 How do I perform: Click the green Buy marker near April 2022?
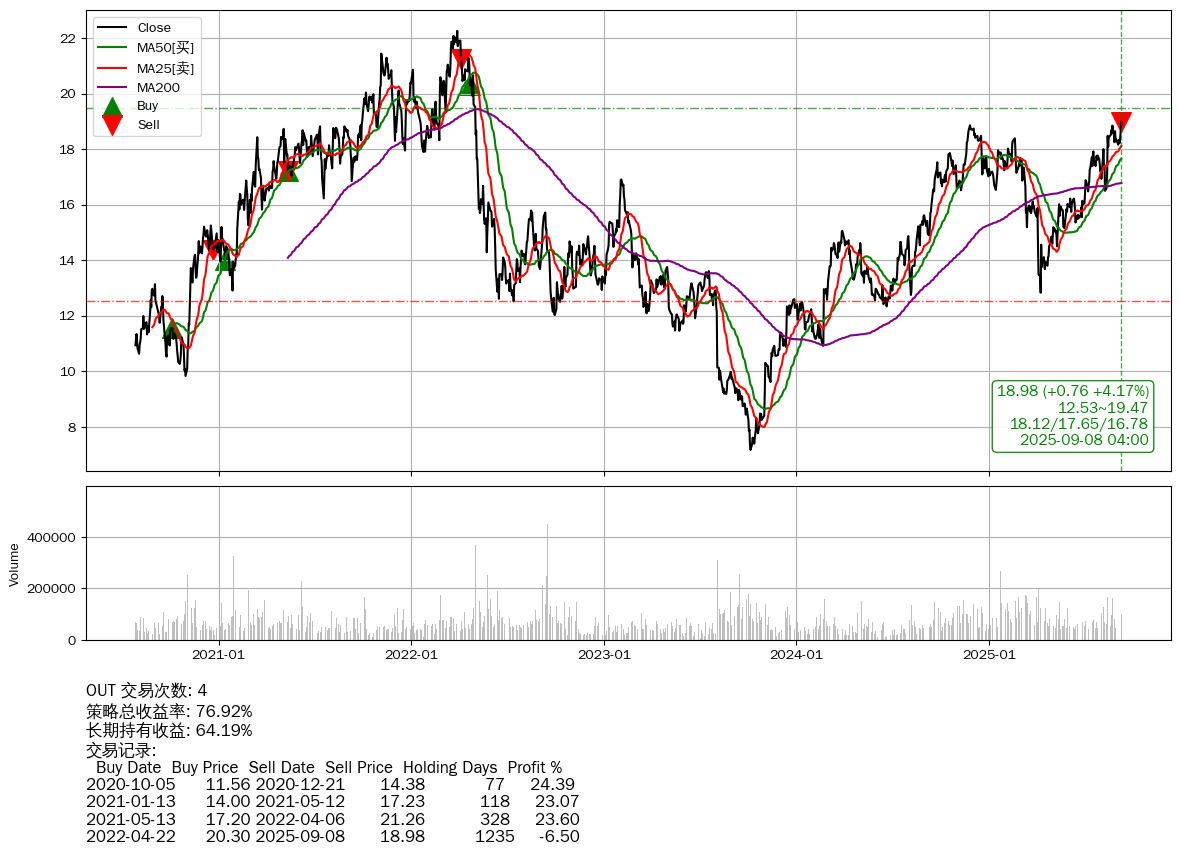click(x=469, y=84)
